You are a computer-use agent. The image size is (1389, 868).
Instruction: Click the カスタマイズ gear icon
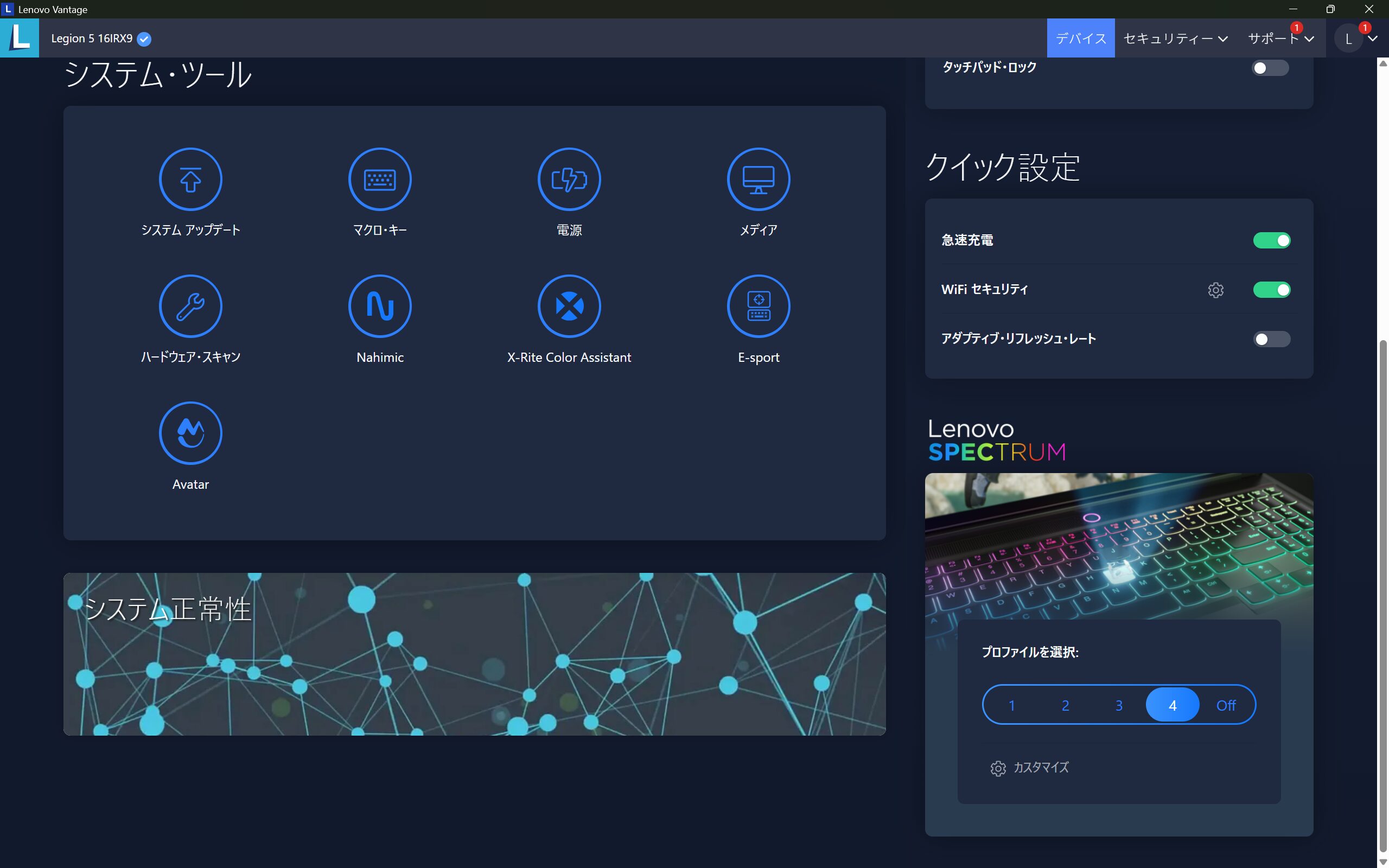998,768
